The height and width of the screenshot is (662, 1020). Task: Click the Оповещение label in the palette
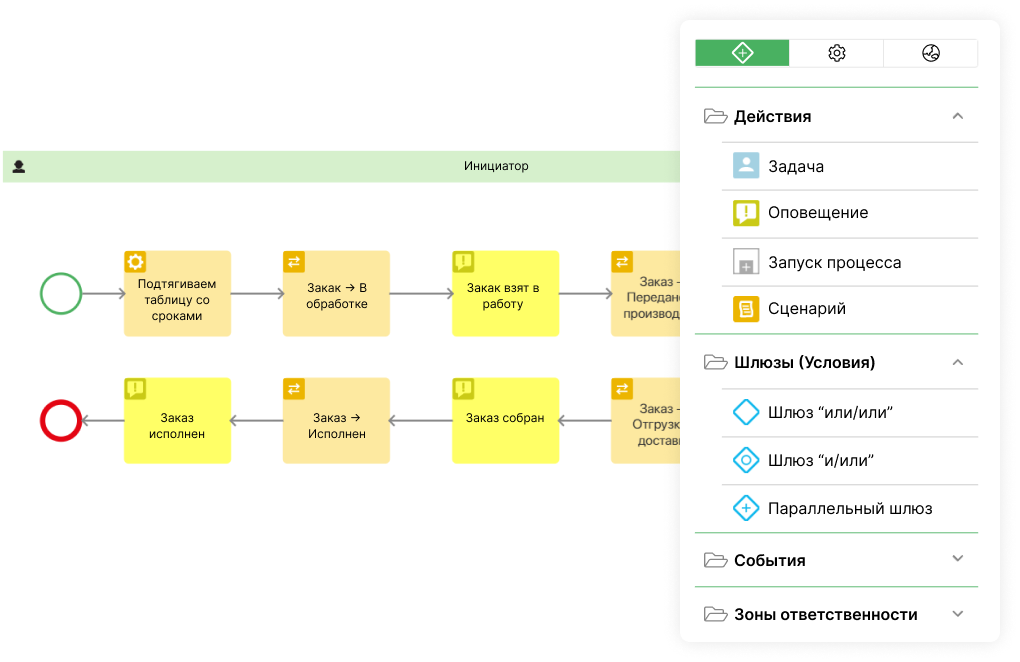pyautogui.click(x=818, y=213)
